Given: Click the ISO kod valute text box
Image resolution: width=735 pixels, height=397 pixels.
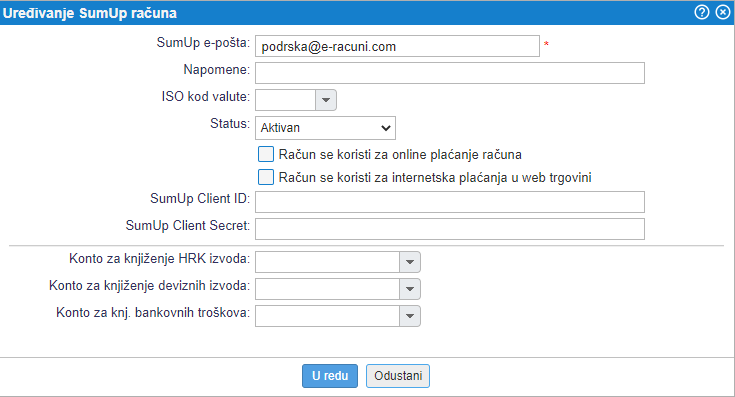Looking at the screenshot, I should pos(285,100).
